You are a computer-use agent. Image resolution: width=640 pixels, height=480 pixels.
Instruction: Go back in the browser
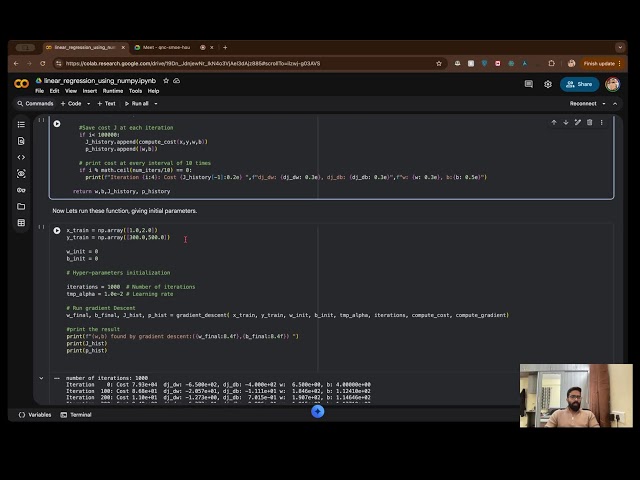(16, 64)
